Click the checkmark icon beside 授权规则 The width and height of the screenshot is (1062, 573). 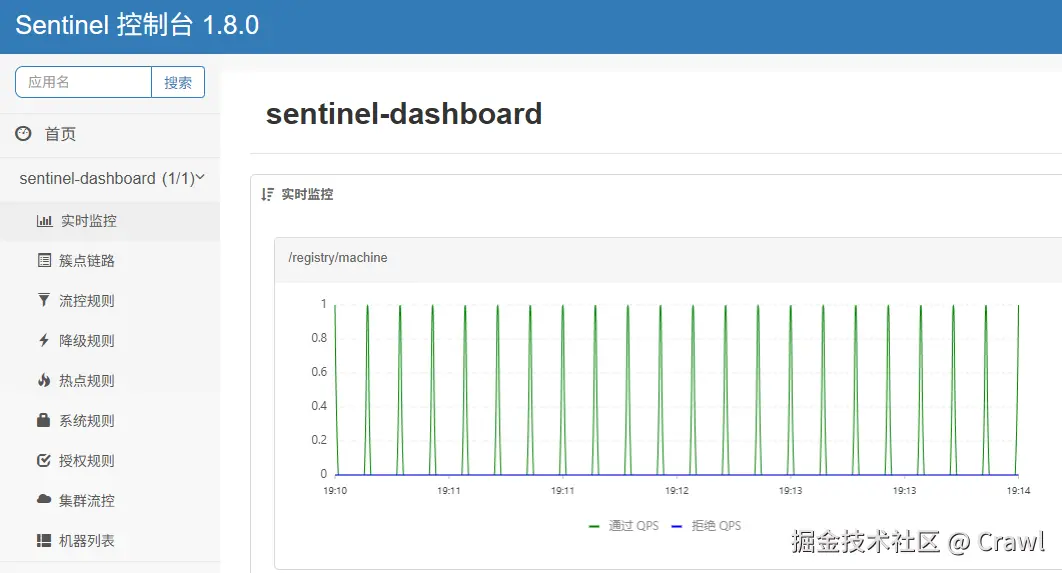(44, 461)
